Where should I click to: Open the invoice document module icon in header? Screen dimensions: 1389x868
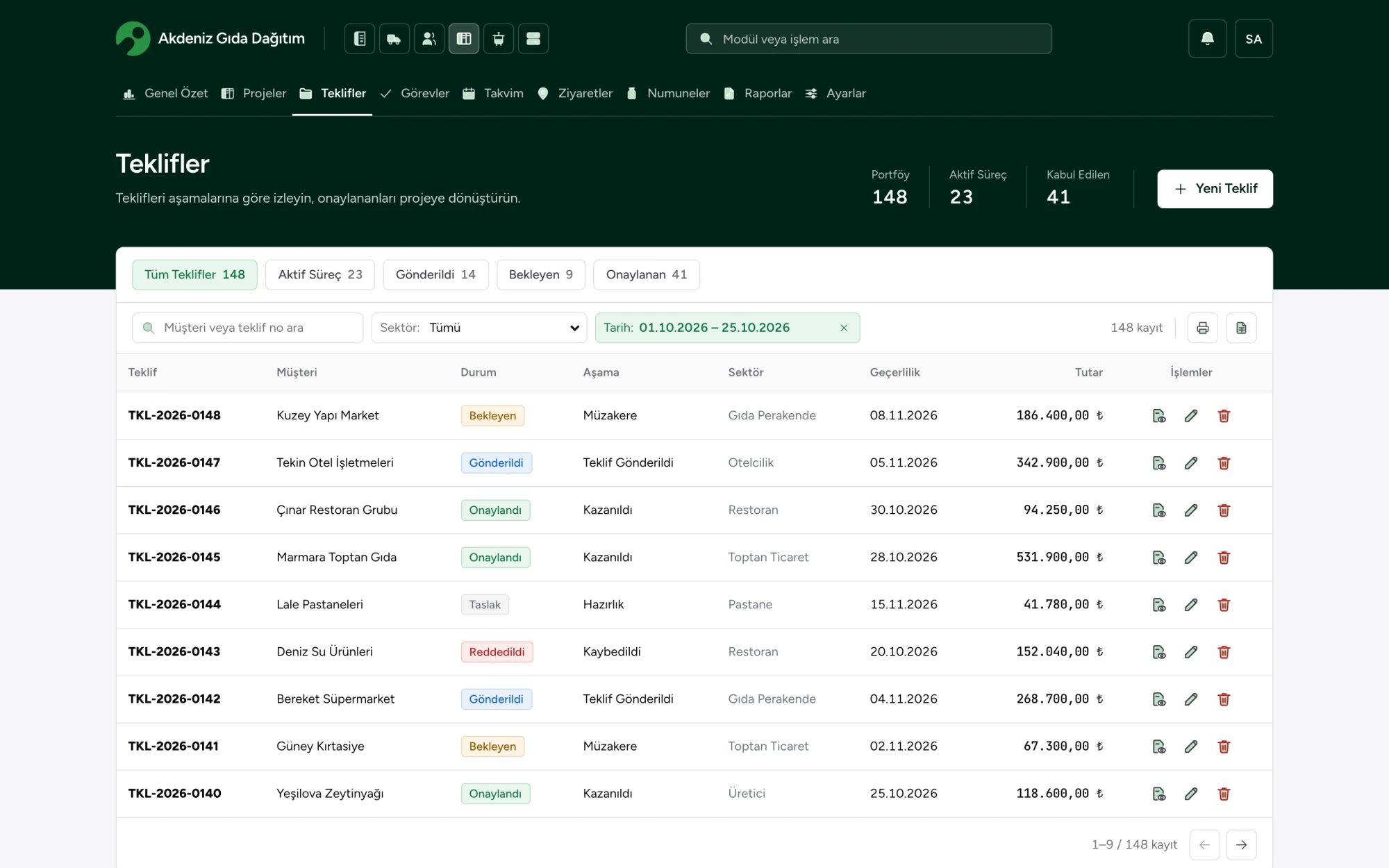(360, 39)
